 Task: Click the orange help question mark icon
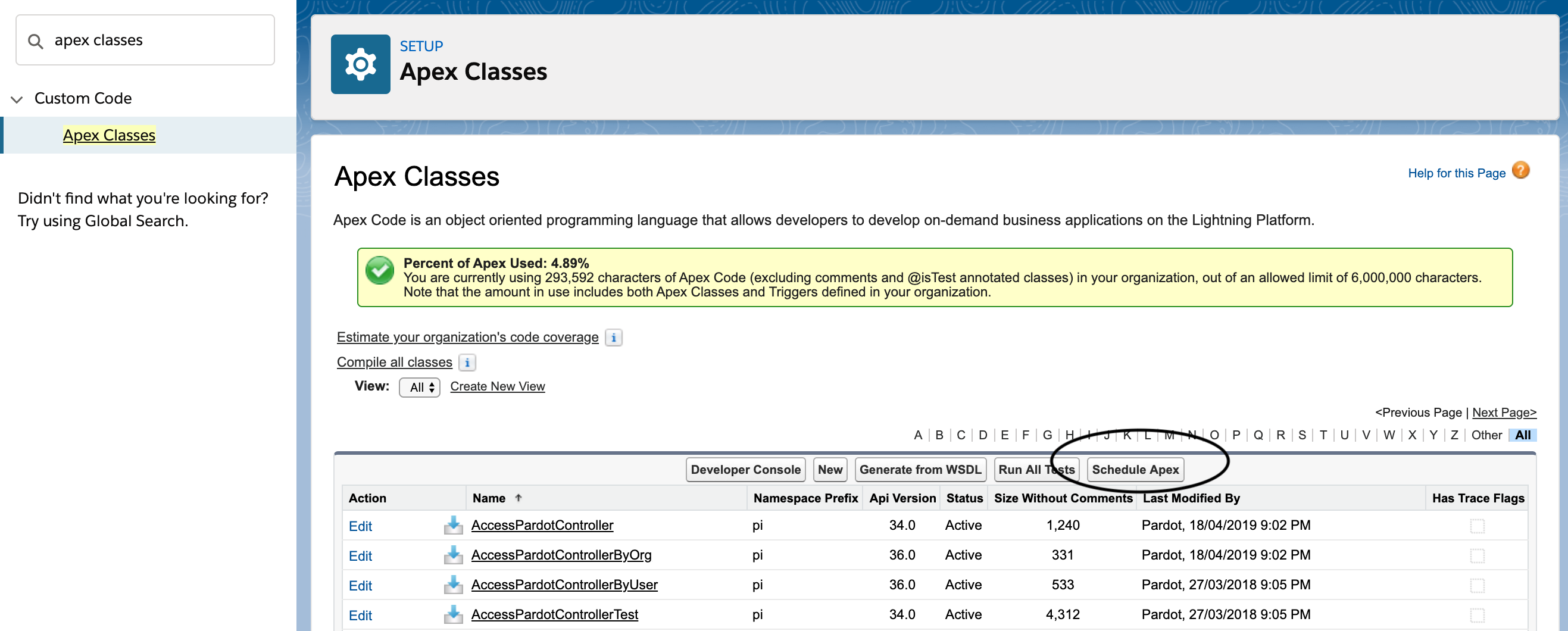pyautogui.click(x=1520, y=170)
